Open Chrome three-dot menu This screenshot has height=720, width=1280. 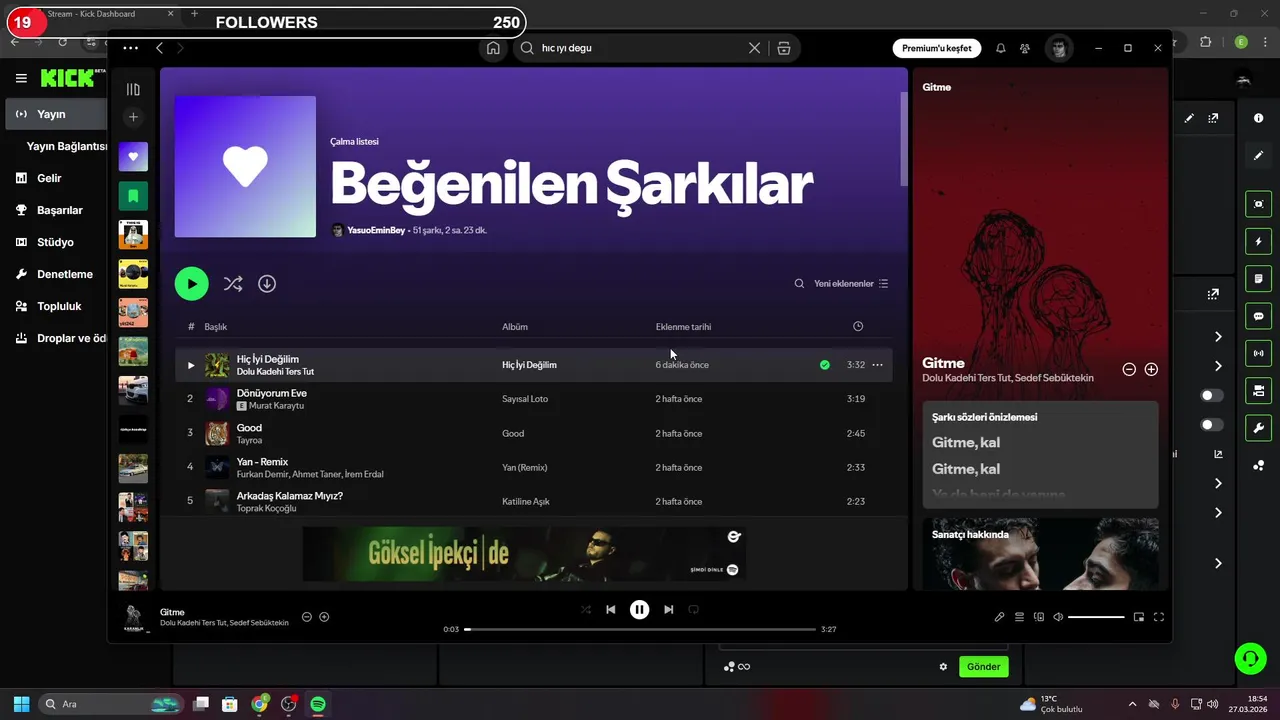(x=1263, y=42)
